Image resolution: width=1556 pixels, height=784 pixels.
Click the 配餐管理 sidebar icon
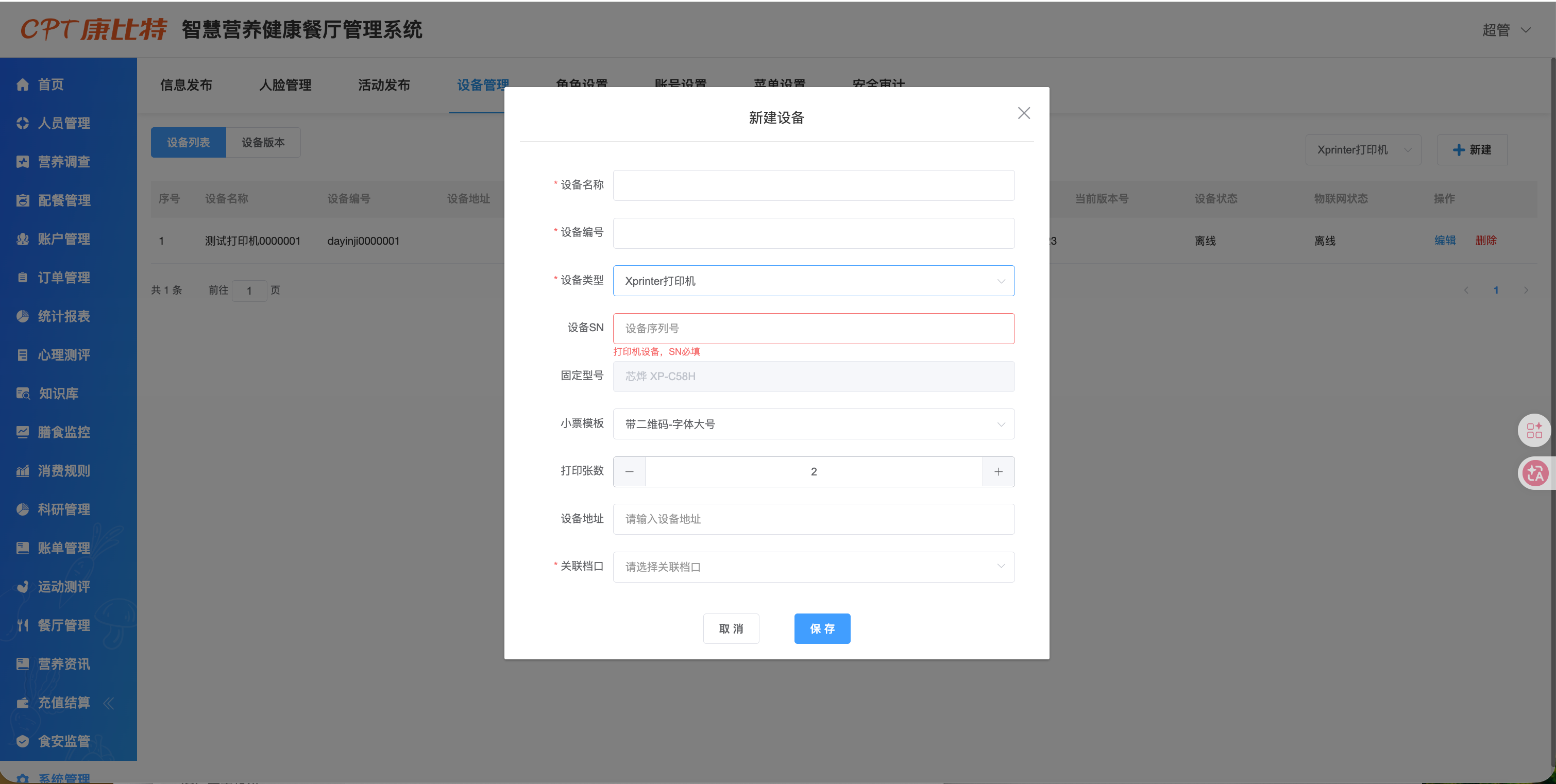click(22, 200)
